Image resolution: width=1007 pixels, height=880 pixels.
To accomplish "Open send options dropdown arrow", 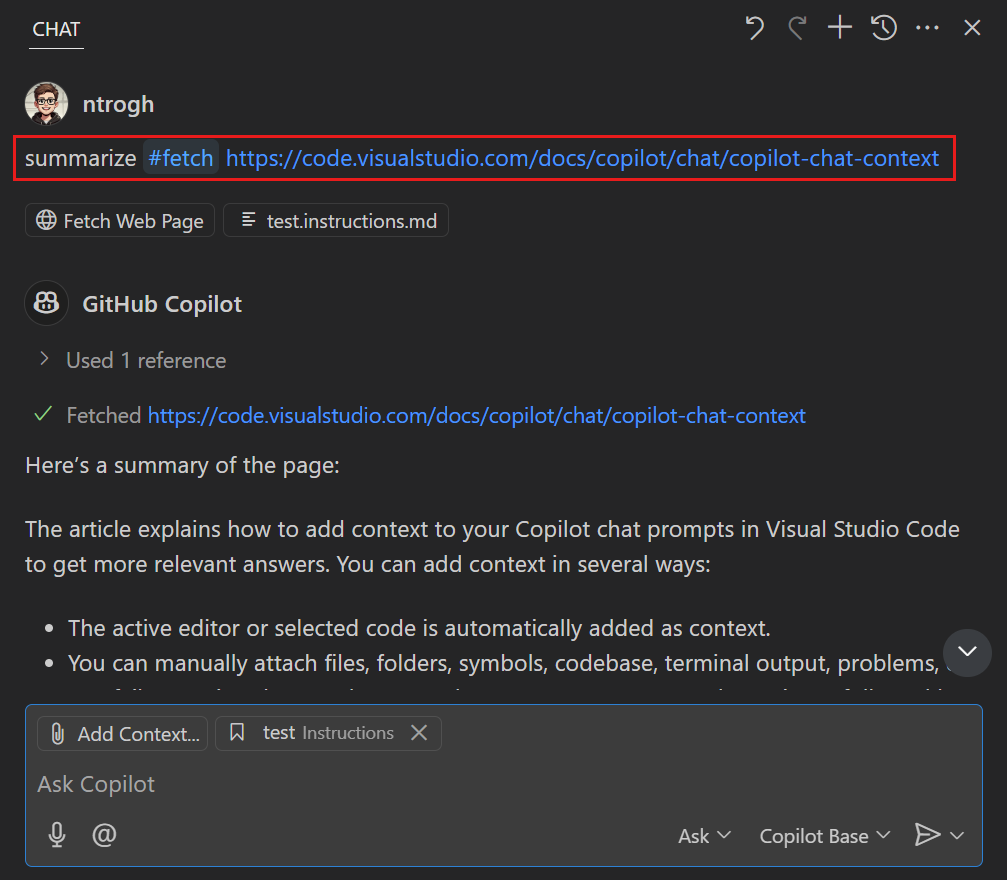I will [x=958, y=835].
